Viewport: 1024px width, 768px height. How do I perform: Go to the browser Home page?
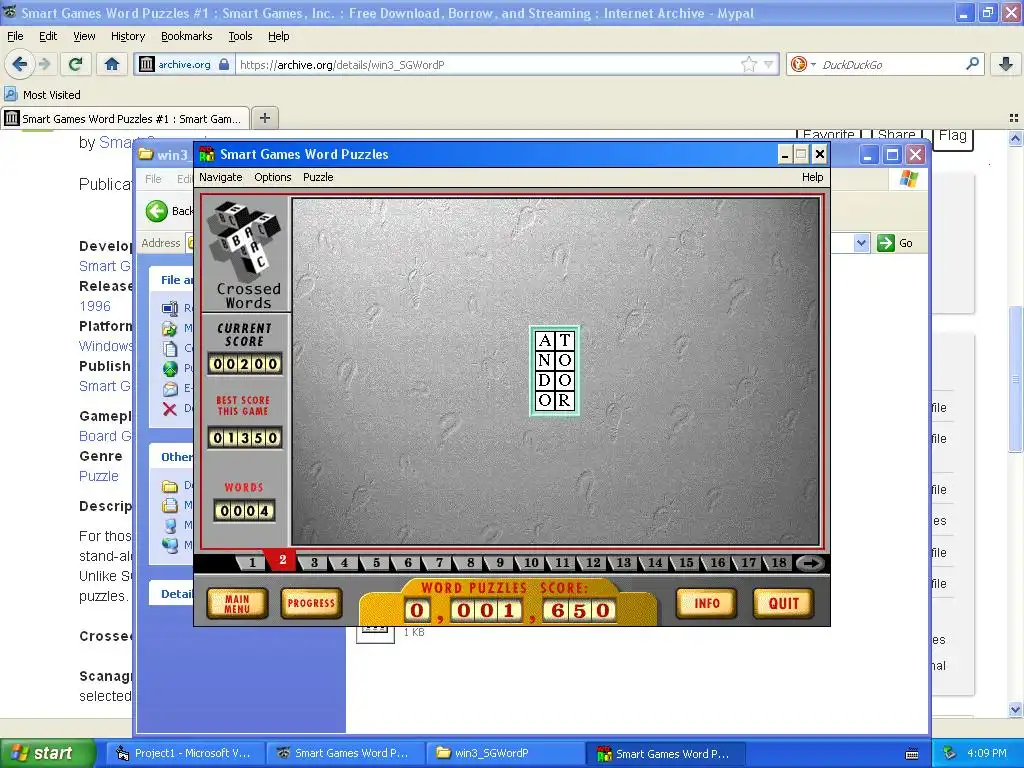click(112, 64)
